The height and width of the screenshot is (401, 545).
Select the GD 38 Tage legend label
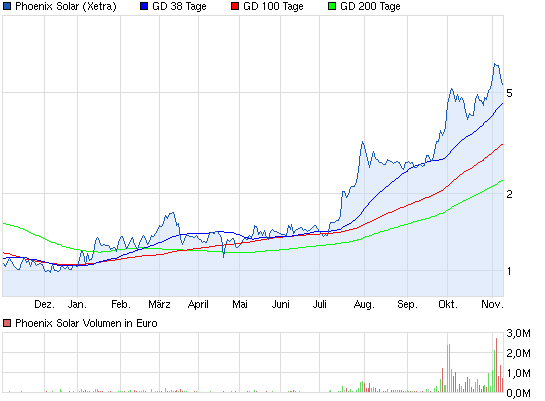pos(179,6)
